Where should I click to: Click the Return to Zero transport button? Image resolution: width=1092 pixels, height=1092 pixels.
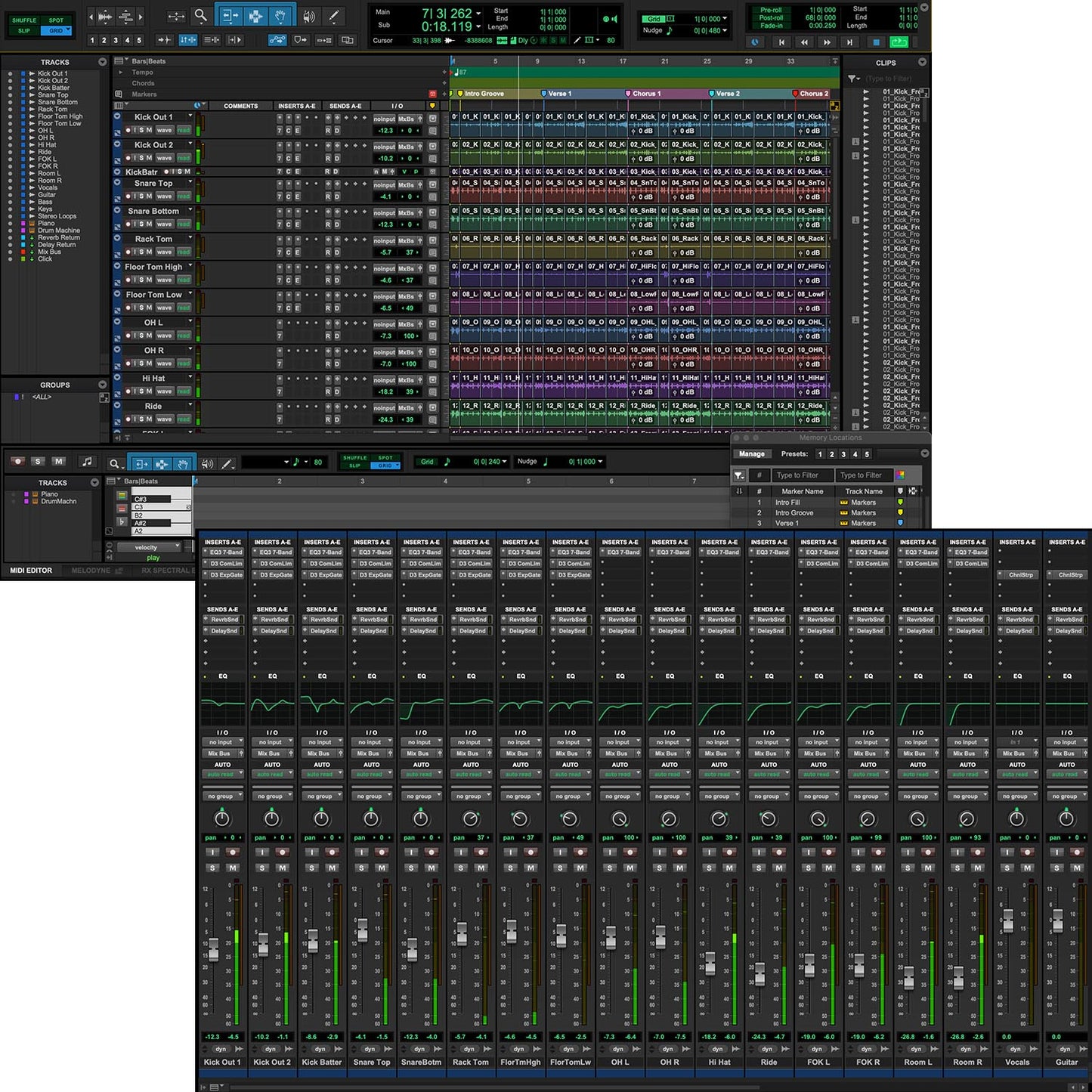[781, 42]
